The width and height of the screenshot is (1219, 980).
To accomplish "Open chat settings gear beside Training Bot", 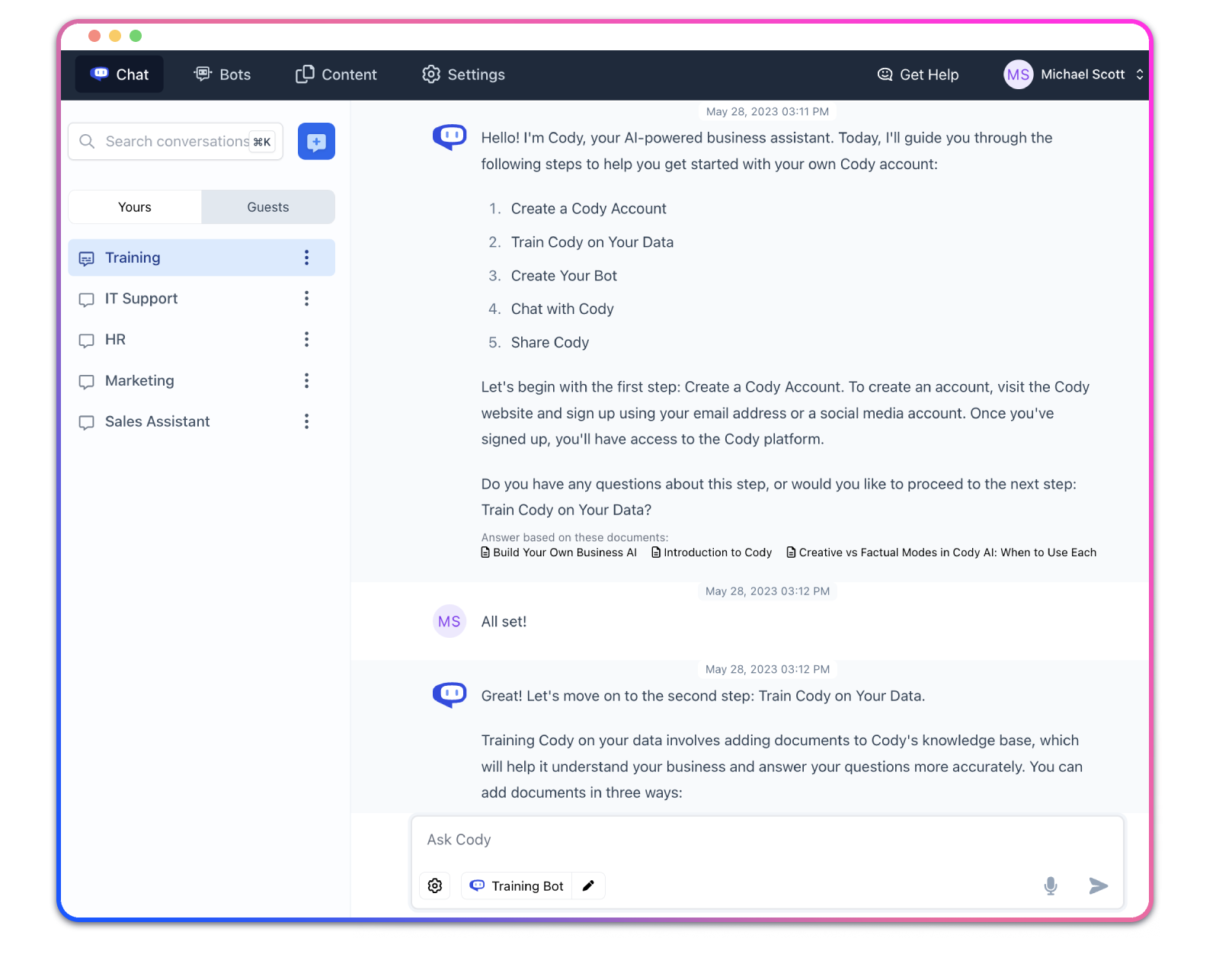I will click(435, 886).
